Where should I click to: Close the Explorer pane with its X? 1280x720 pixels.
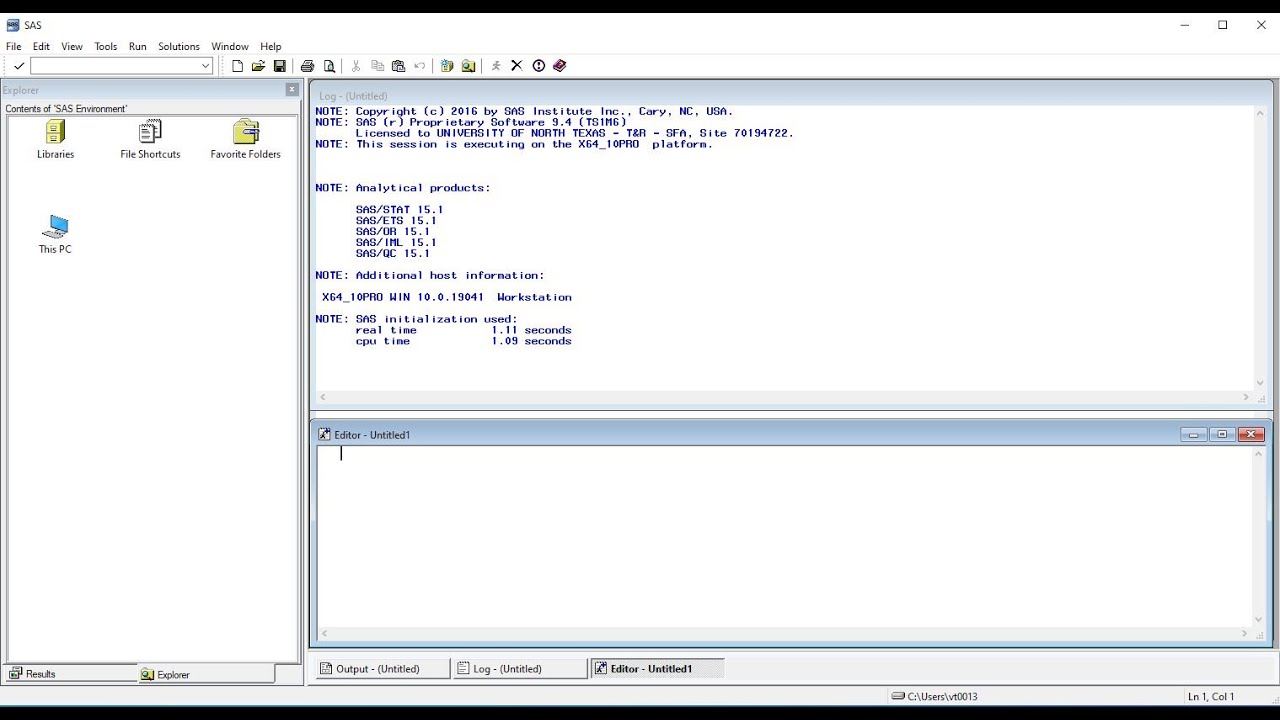click(x=292, y=90)
